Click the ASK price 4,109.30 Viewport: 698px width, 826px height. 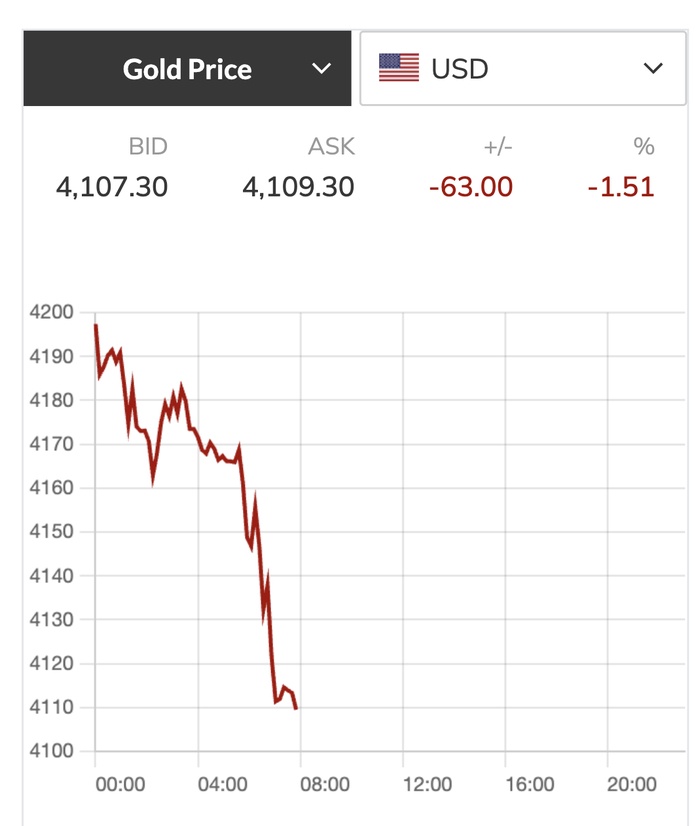click(298, 186)
